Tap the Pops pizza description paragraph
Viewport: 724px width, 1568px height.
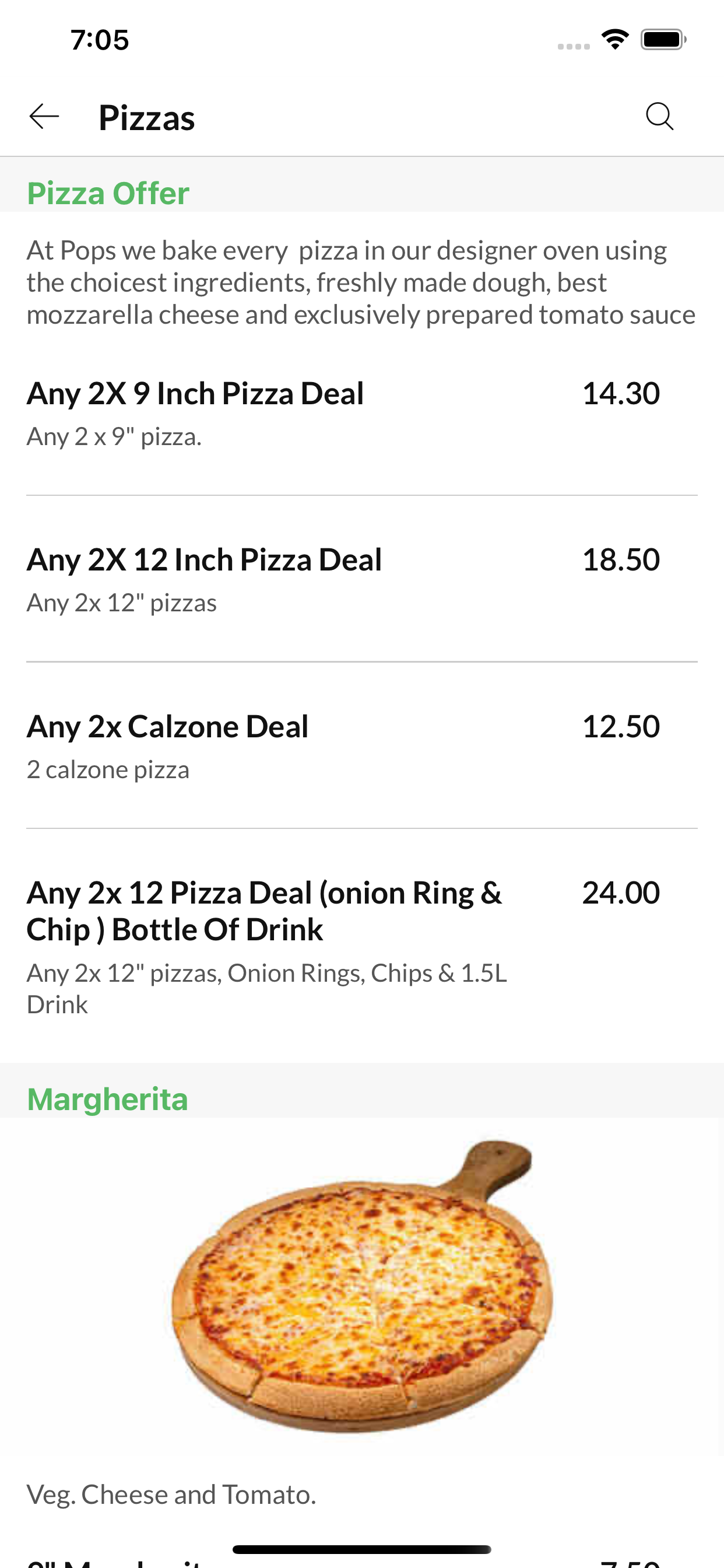(361, 282)
